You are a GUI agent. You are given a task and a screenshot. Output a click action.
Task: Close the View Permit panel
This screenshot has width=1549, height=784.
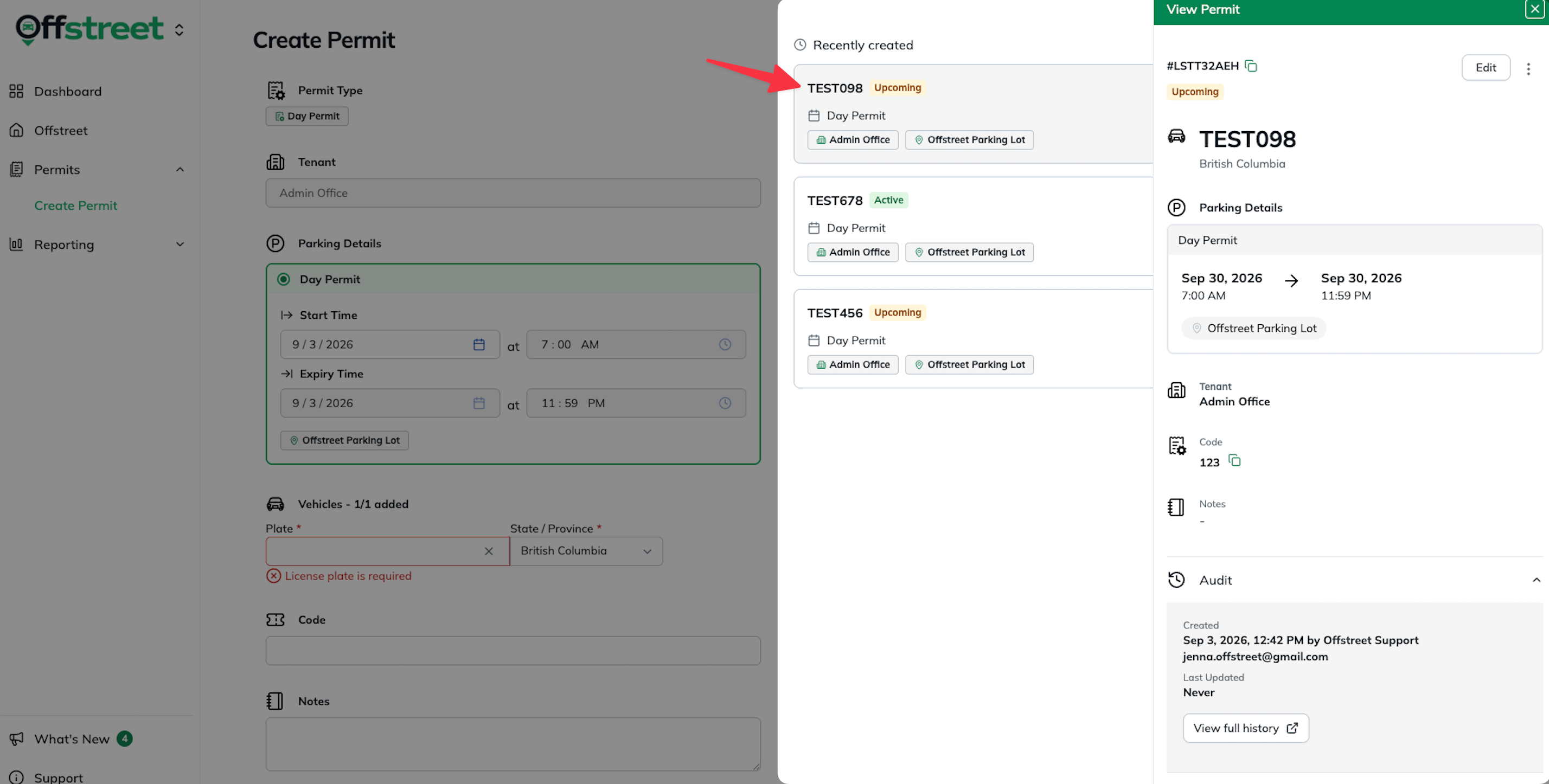(1534, 9)
